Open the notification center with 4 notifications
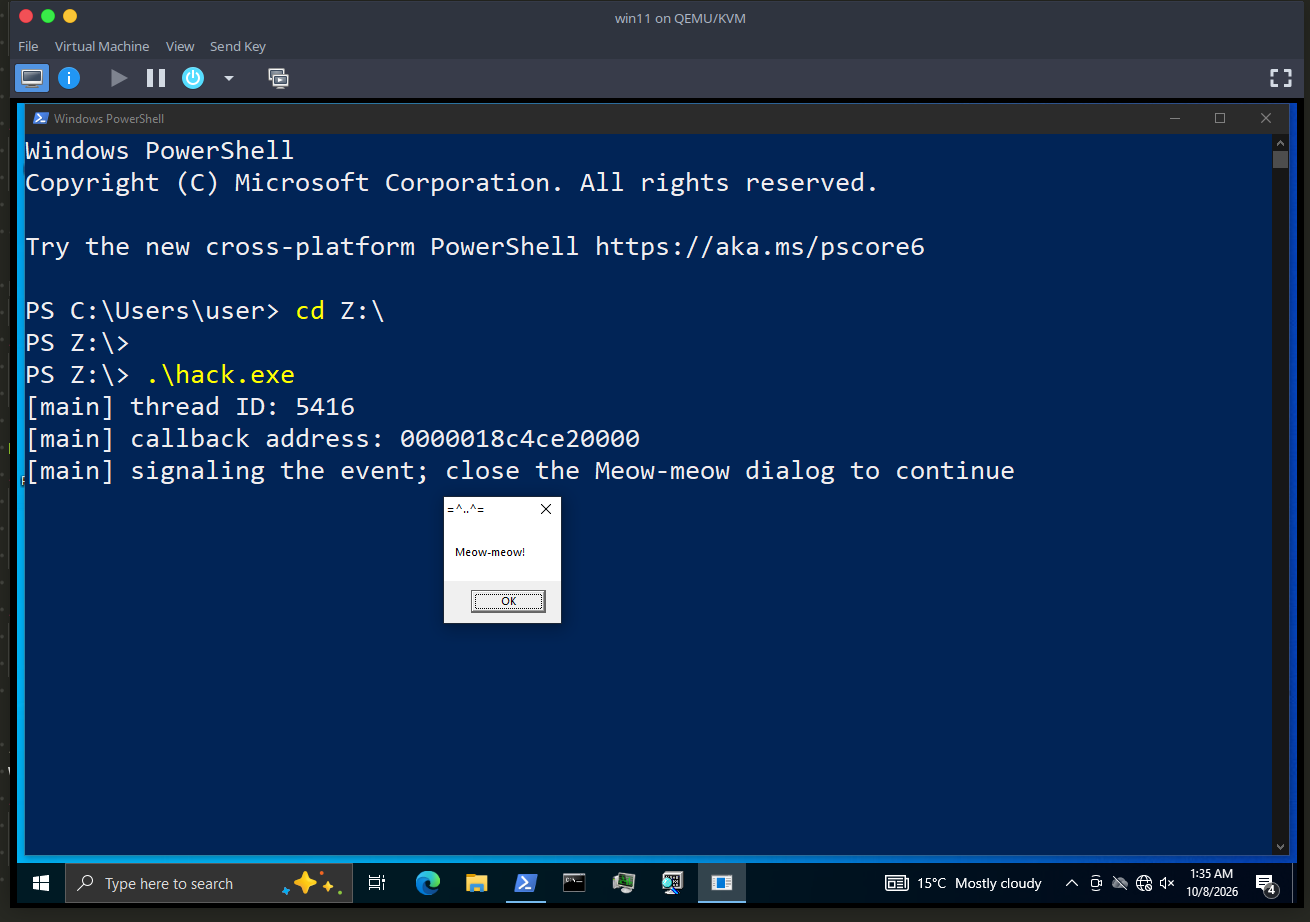 [1267, 883]
